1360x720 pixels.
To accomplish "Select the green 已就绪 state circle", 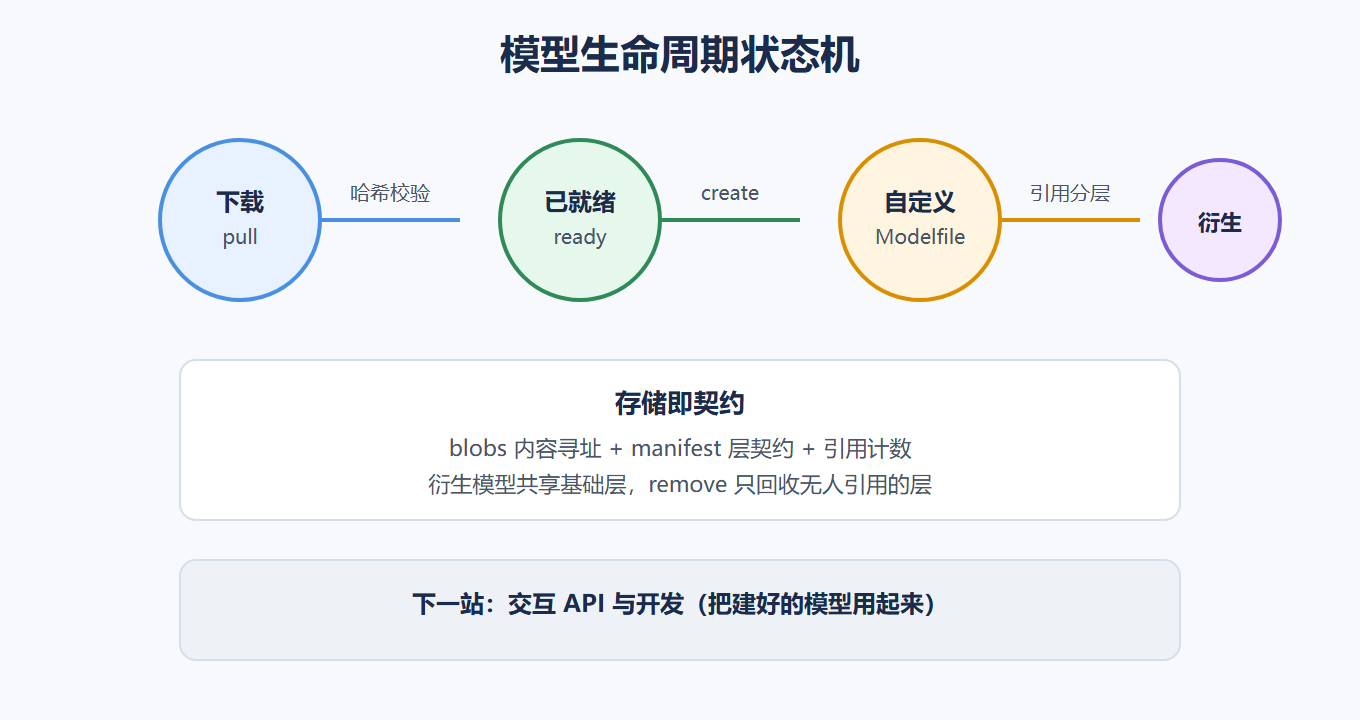I will coord(580,220).
